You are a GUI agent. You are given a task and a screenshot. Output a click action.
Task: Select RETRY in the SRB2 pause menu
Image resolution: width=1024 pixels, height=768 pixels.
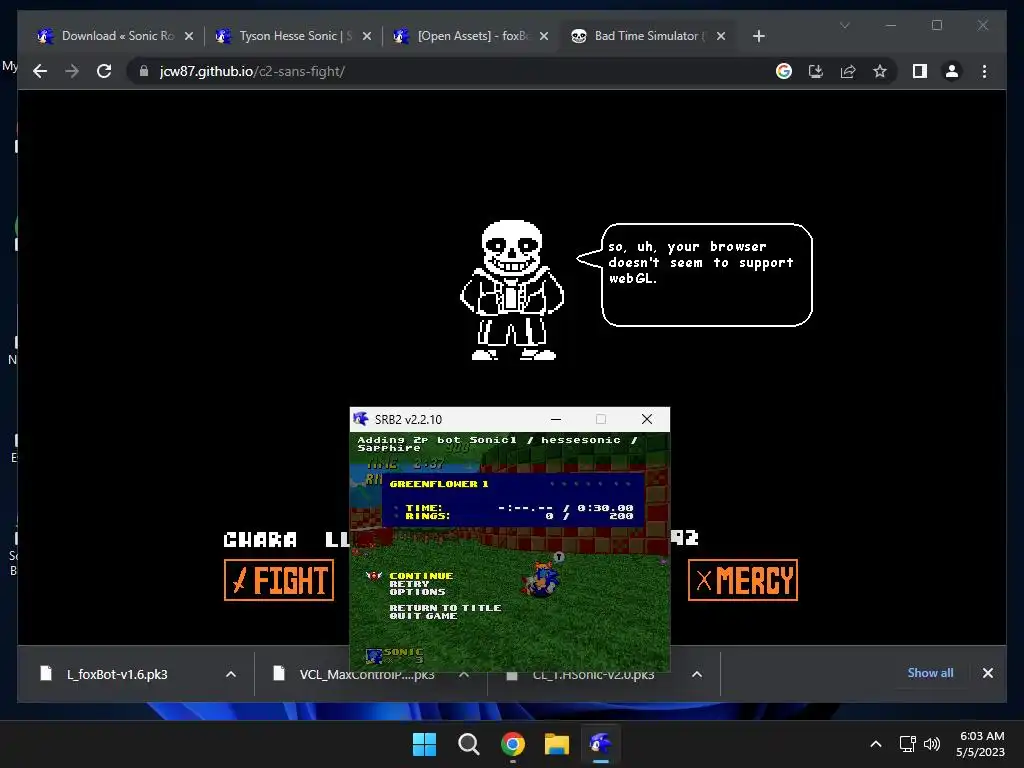point(409,584)
